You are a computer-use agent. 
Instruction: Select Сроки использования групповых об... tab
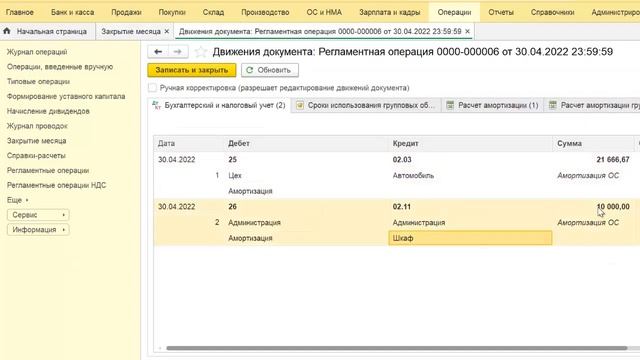[x=365, y=105]
